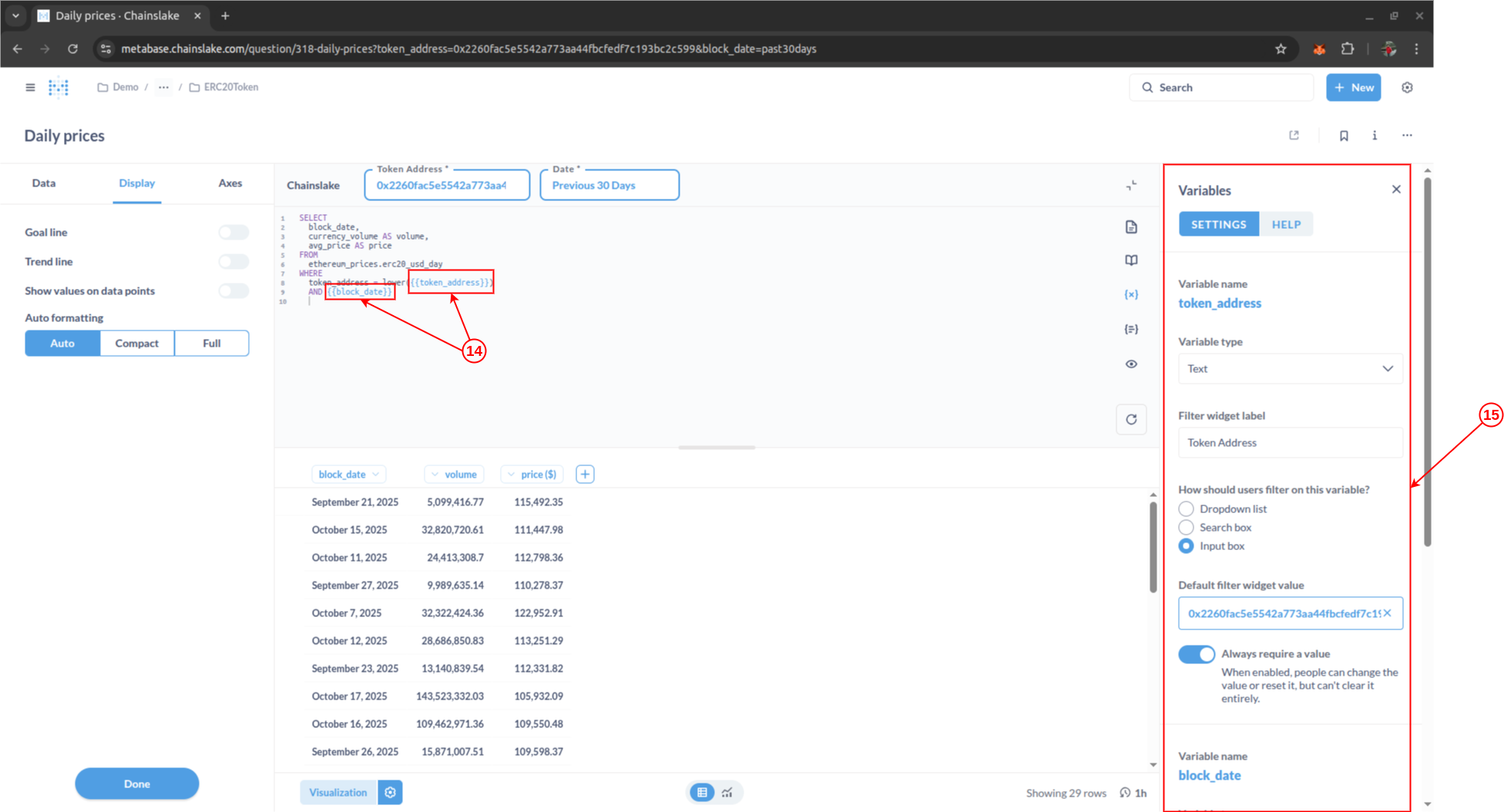
Task: Open the SQL snippets icon
Action: (x=1130, y=329)
